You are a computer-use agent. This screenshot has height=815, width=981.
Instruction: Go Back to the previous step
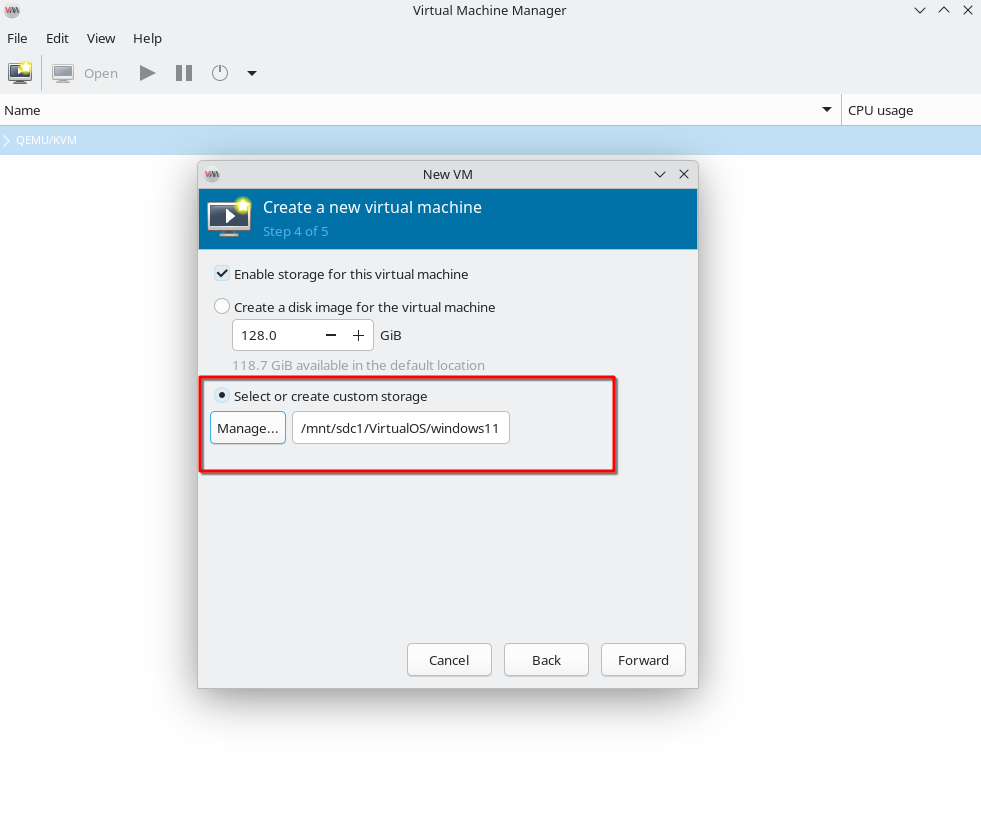tap(546, 660)
